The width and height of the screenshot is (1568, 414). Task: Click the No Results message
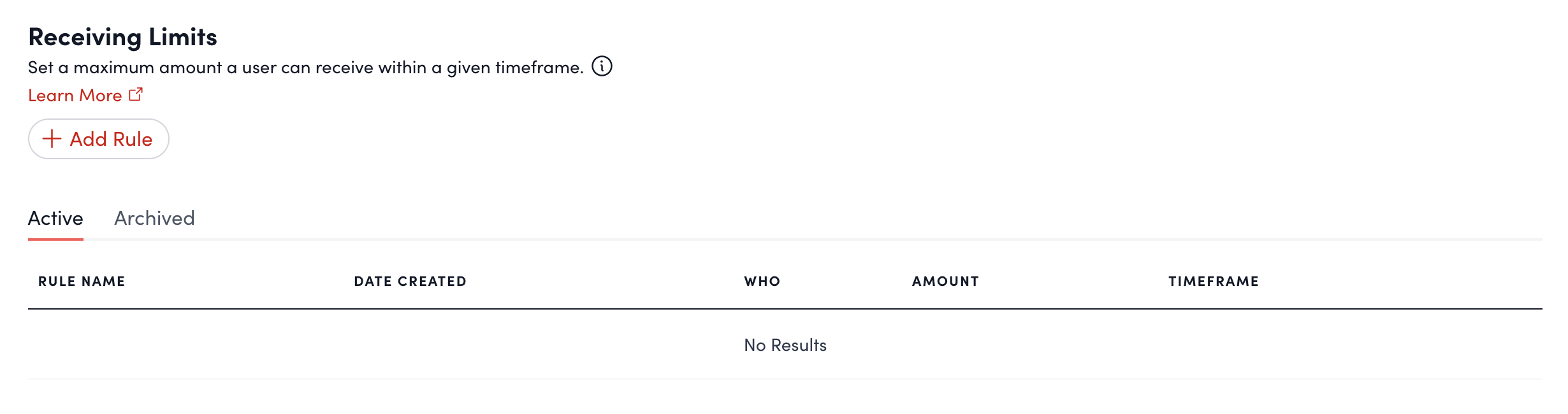coord(785,345)
